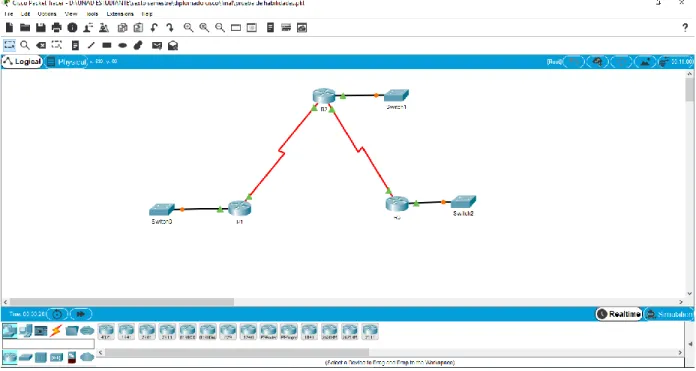The width and height of the screenshot is (696, 371).
Task: Select the Miscellaneous devices category
Action: [x=72, y=331]
